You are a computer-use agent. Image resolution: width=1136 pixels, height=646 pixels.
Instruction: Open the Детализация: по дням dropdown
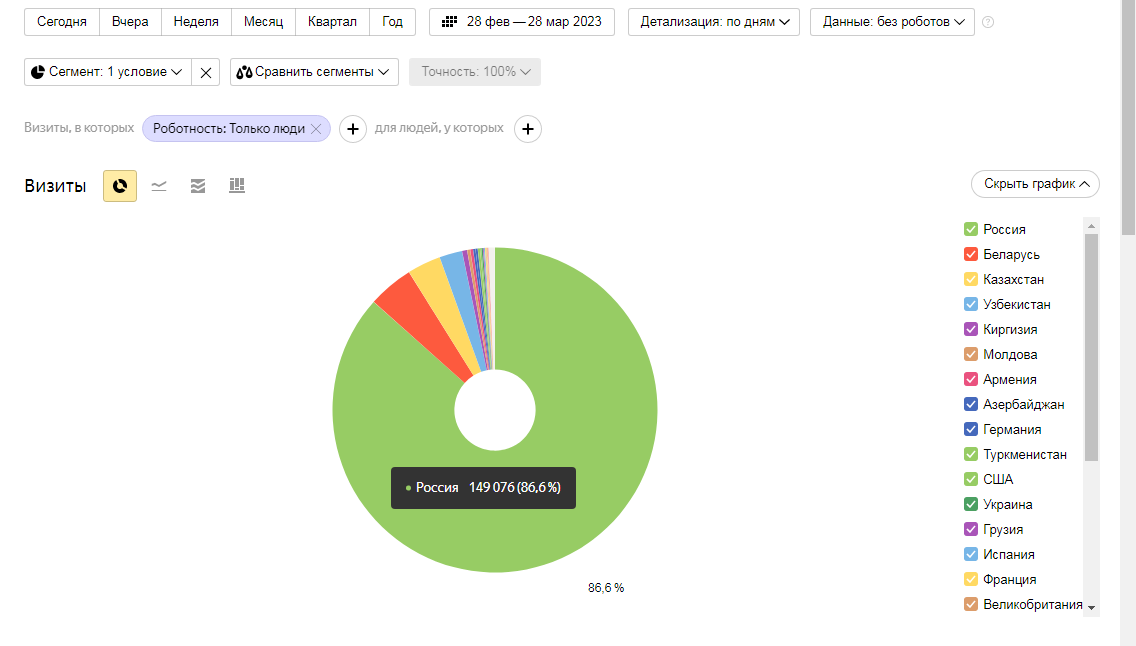714,22
